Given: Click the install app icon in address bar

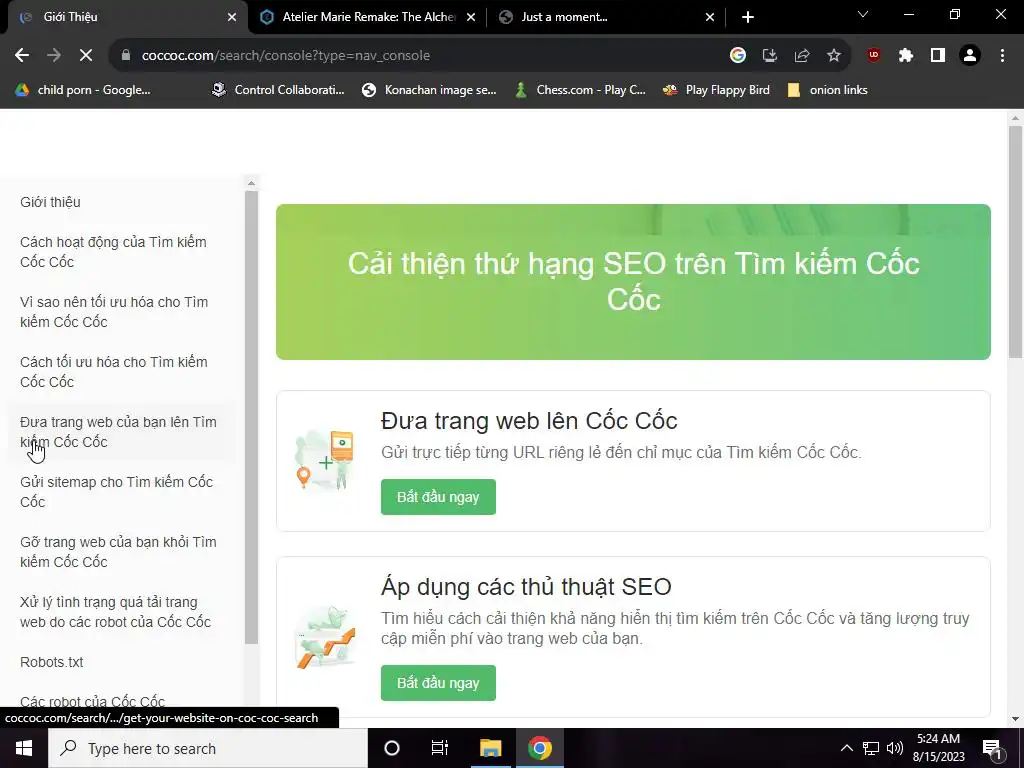Looking at the screenshot, I should [x=770, y=56].
